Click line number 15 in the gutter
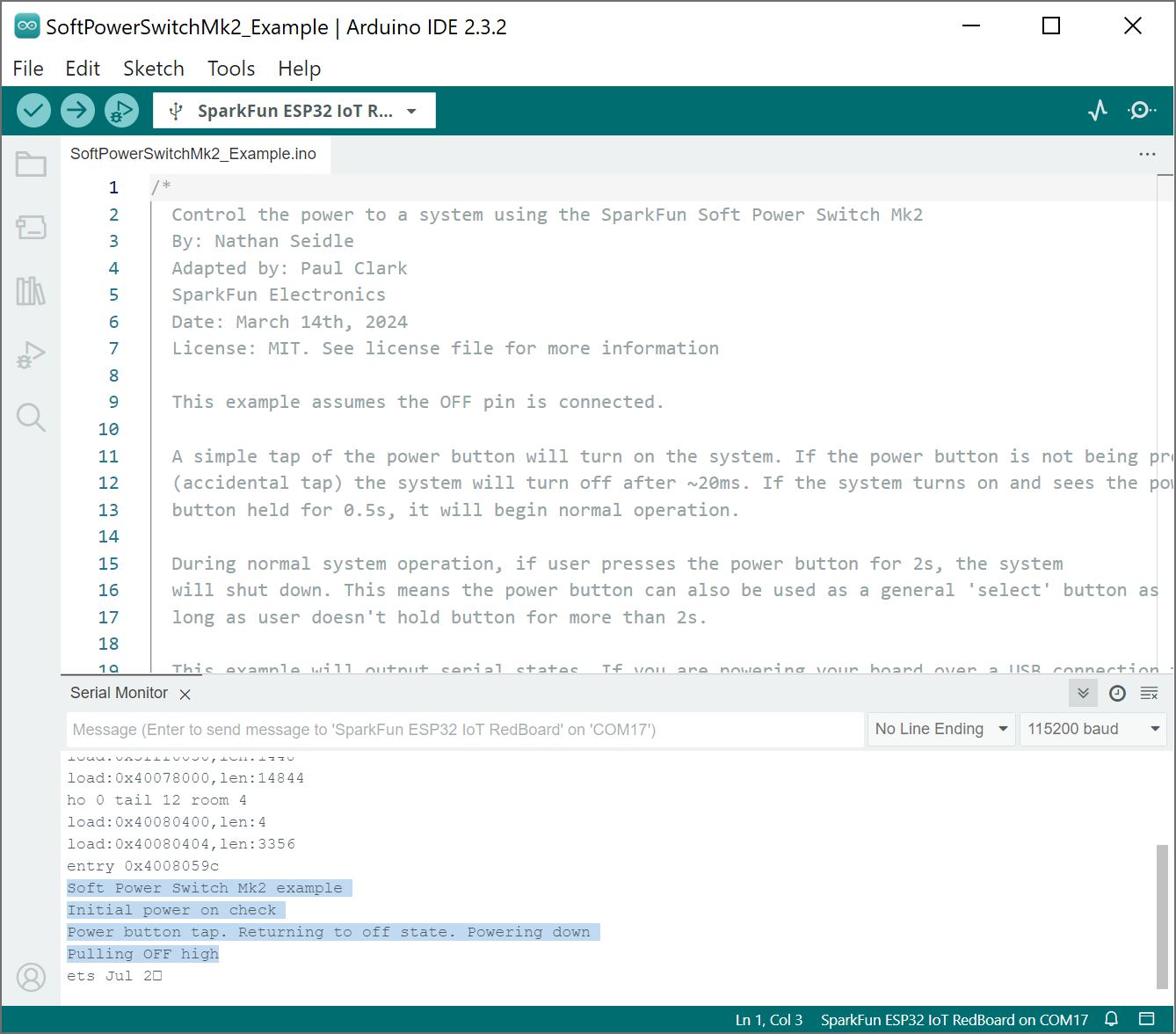This screenshot has height=1034, width=1176. pos(108,564)
